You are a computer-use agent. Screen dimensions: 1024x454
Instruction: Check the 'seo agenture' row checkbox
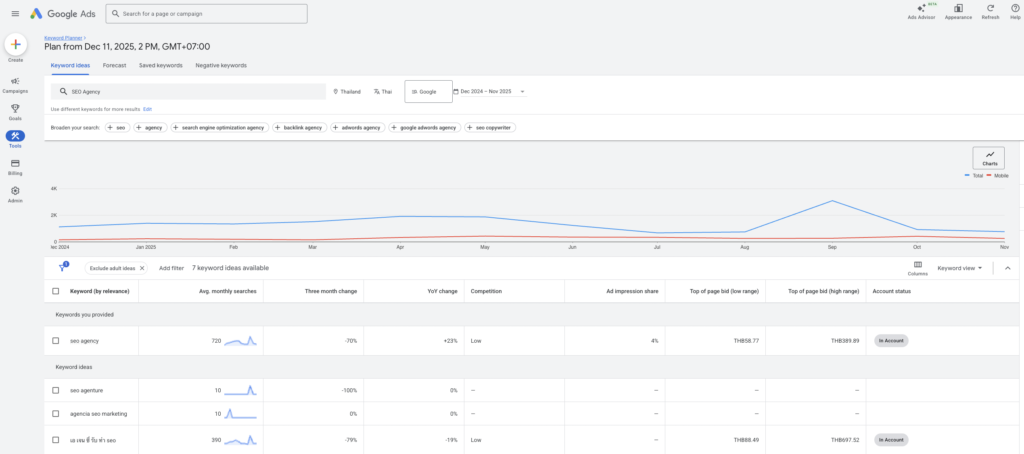(x=56, y=390)
